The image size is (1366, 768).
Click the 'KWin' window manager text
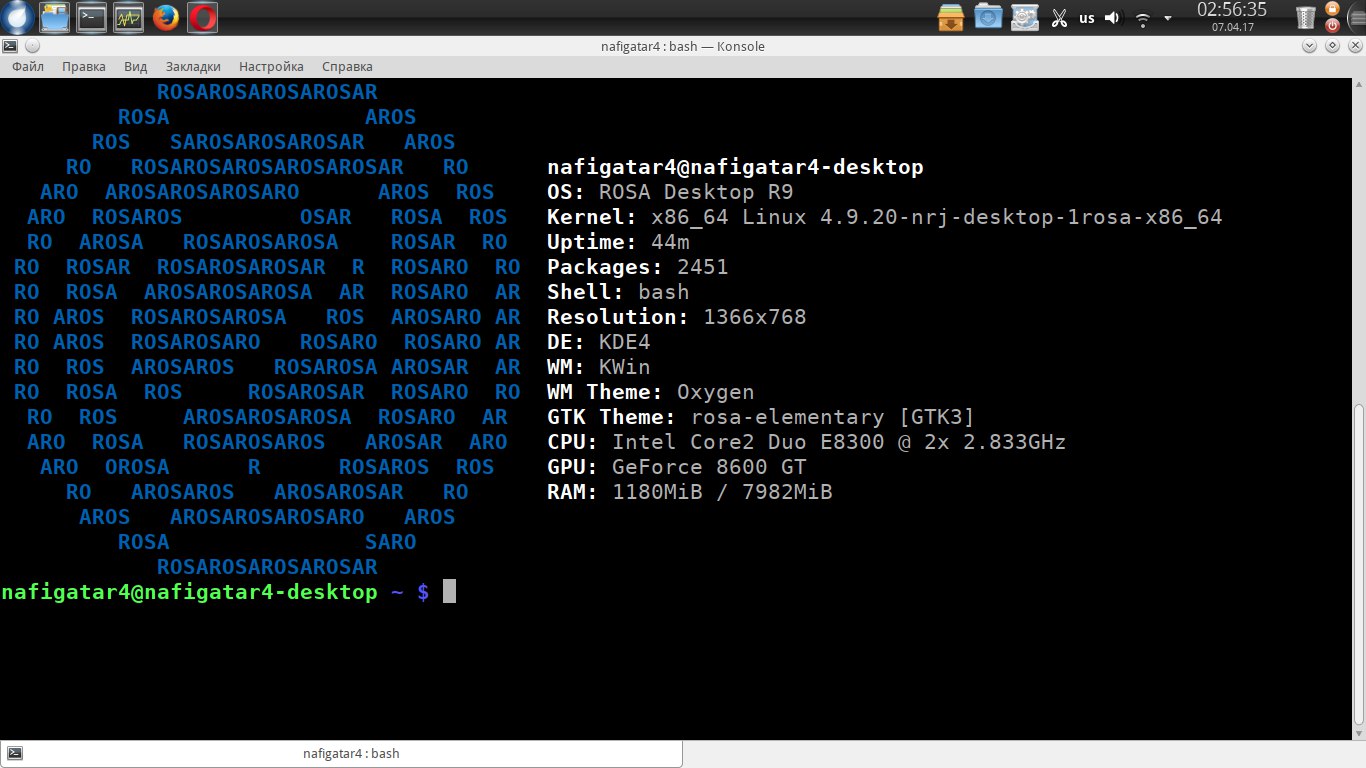click(624, 367)
